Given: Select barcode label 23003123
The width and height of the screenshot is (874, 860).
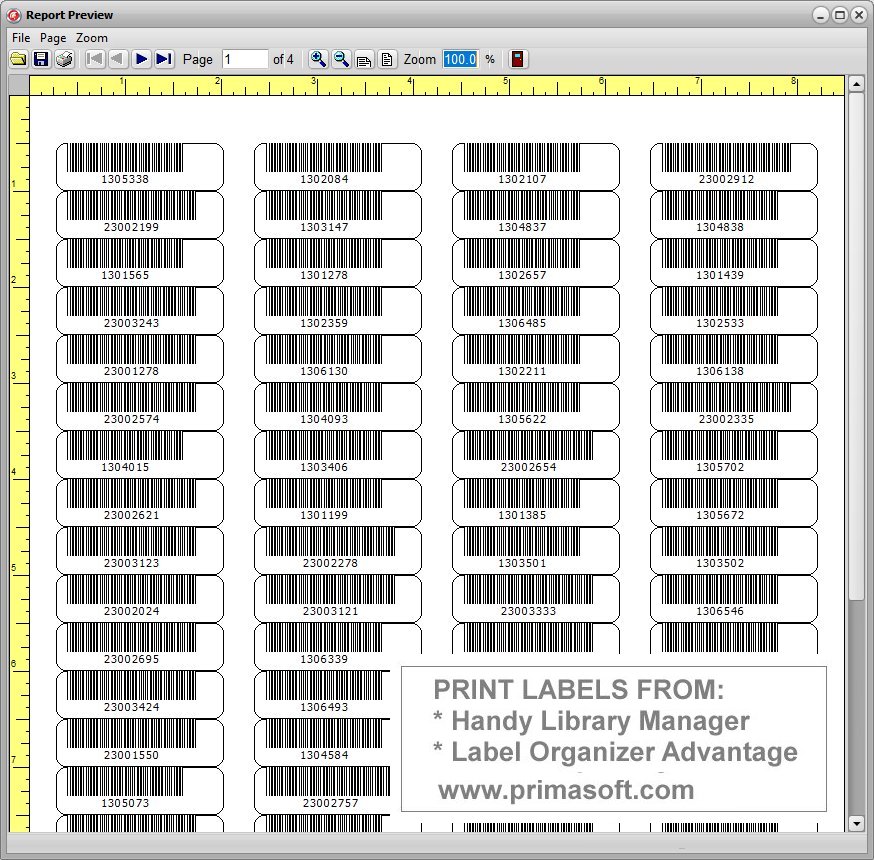Looking at the screenshot, I should click(140, 550).
